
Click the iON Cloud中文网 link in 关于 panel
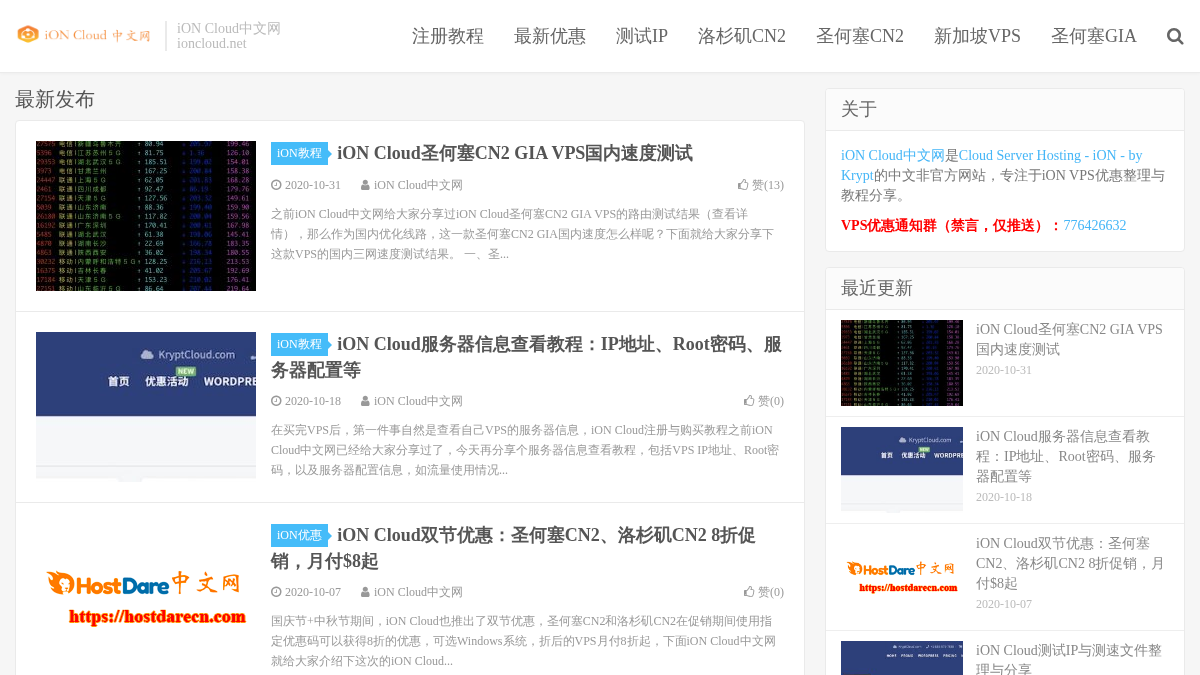click(x=893, y=155)
